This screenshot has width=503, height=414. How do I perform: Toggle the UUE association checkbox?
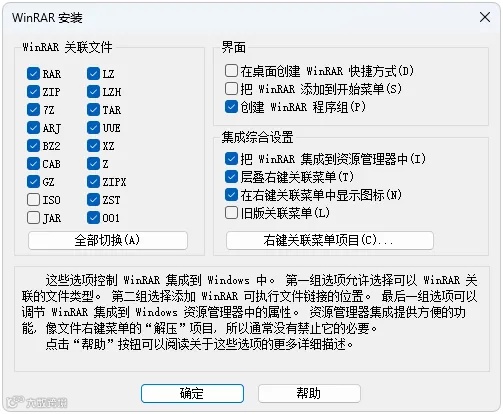(x=93, y=128)
